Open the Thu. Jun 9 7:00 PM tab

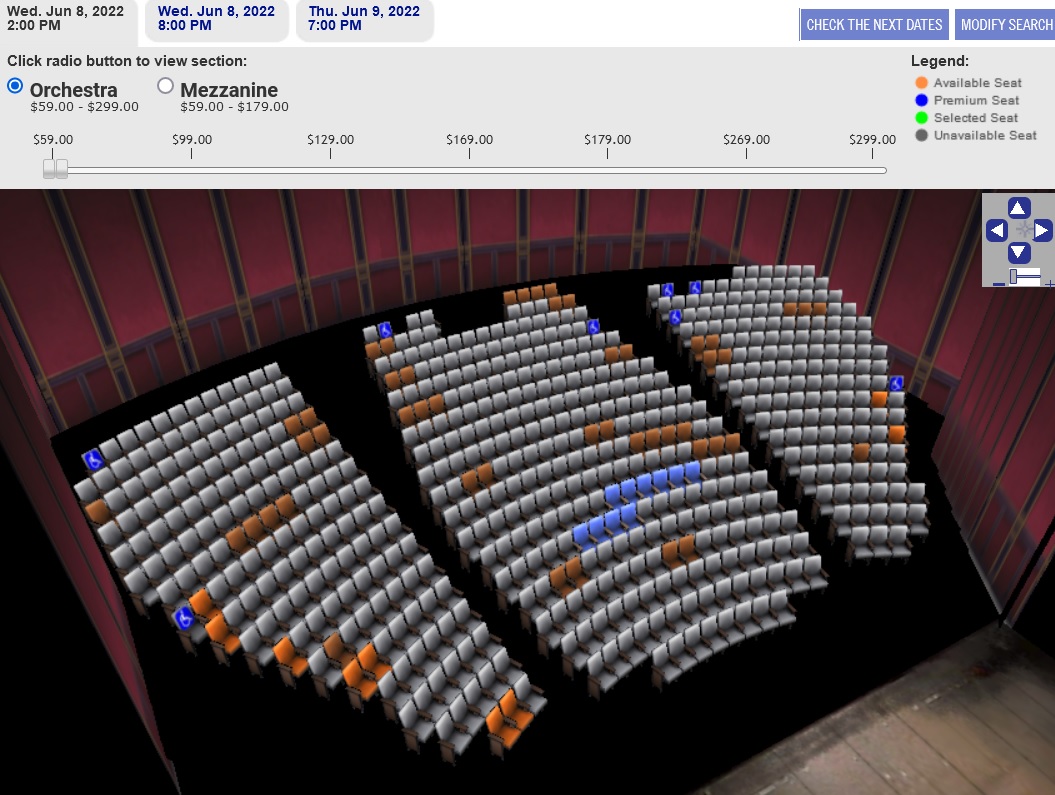[365, 19]
